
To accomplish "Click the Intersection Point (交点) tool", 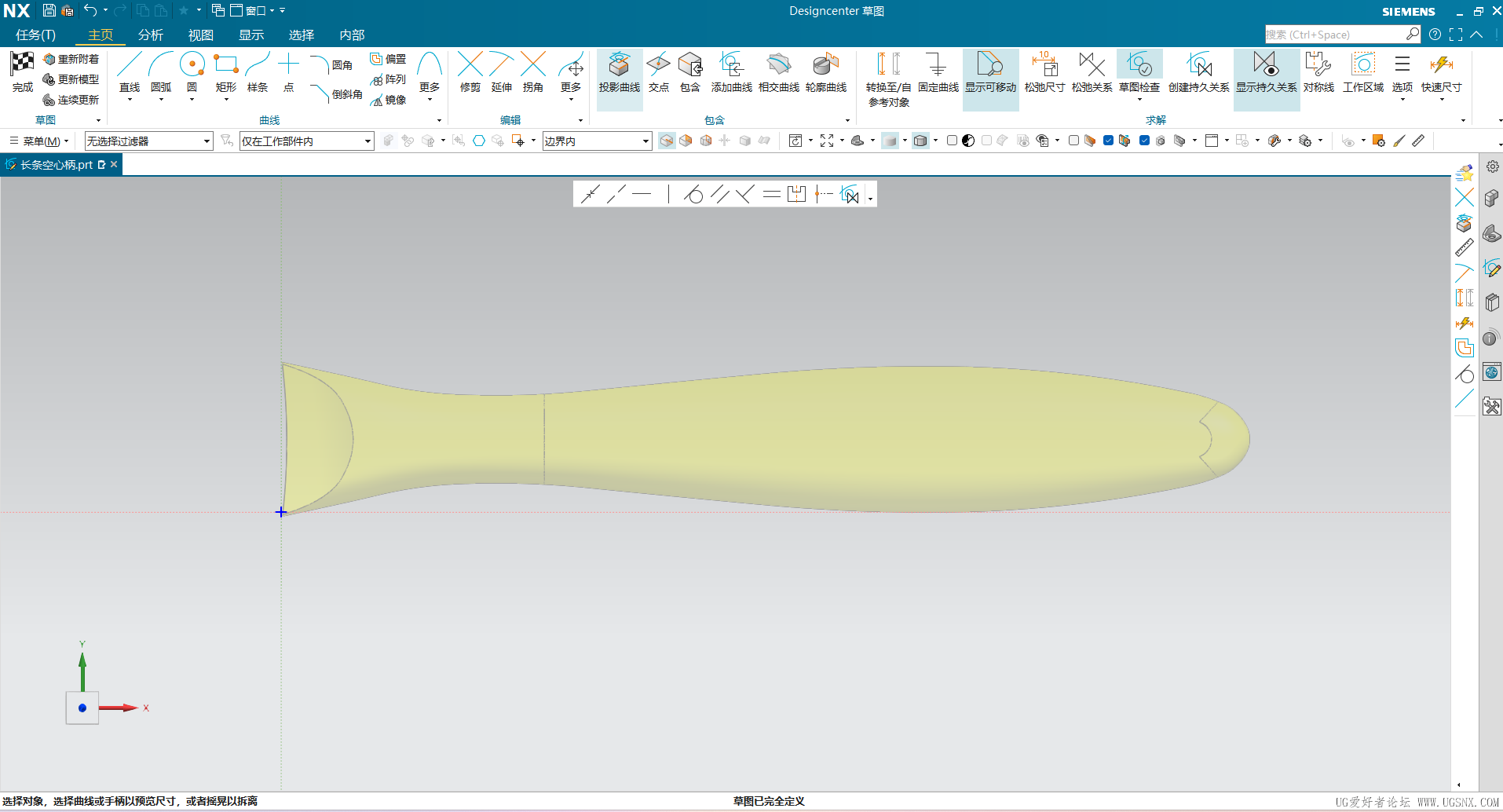I will pos(658,71).
